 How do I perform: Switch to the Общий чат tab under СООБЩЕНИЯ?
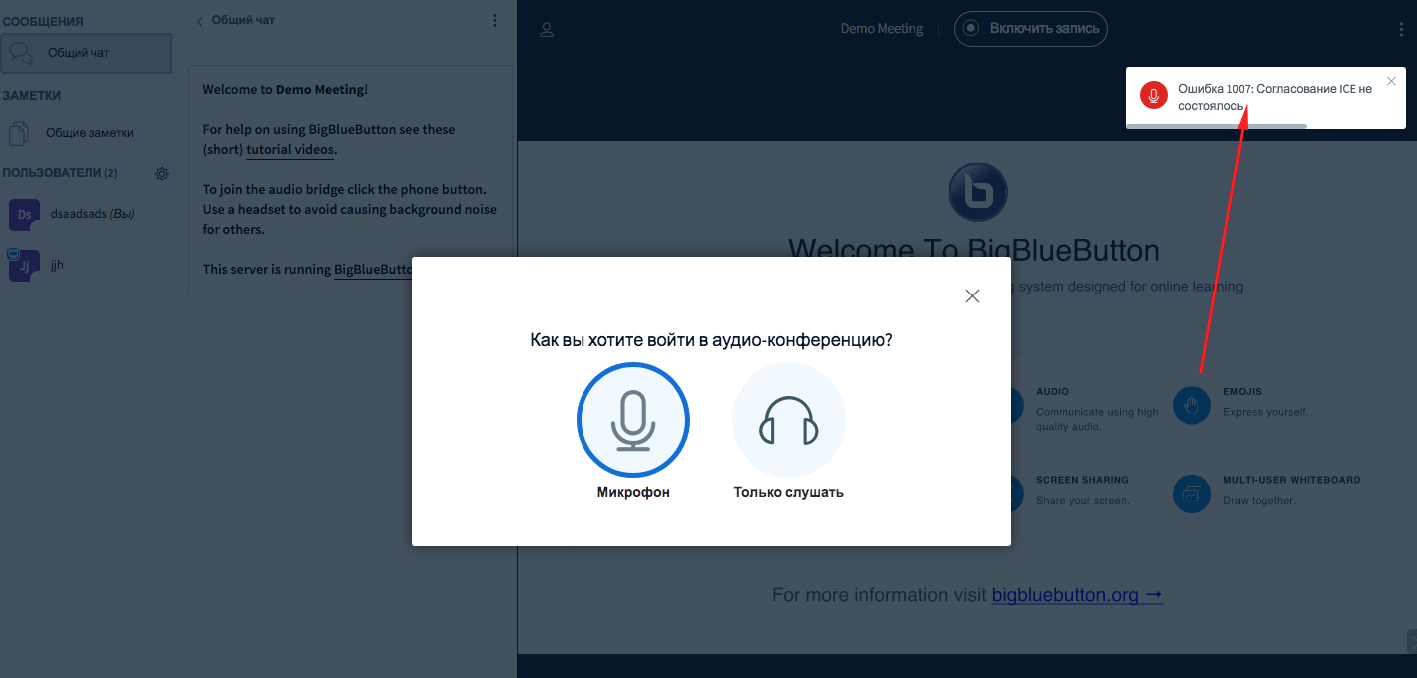[x=86, y=52]
